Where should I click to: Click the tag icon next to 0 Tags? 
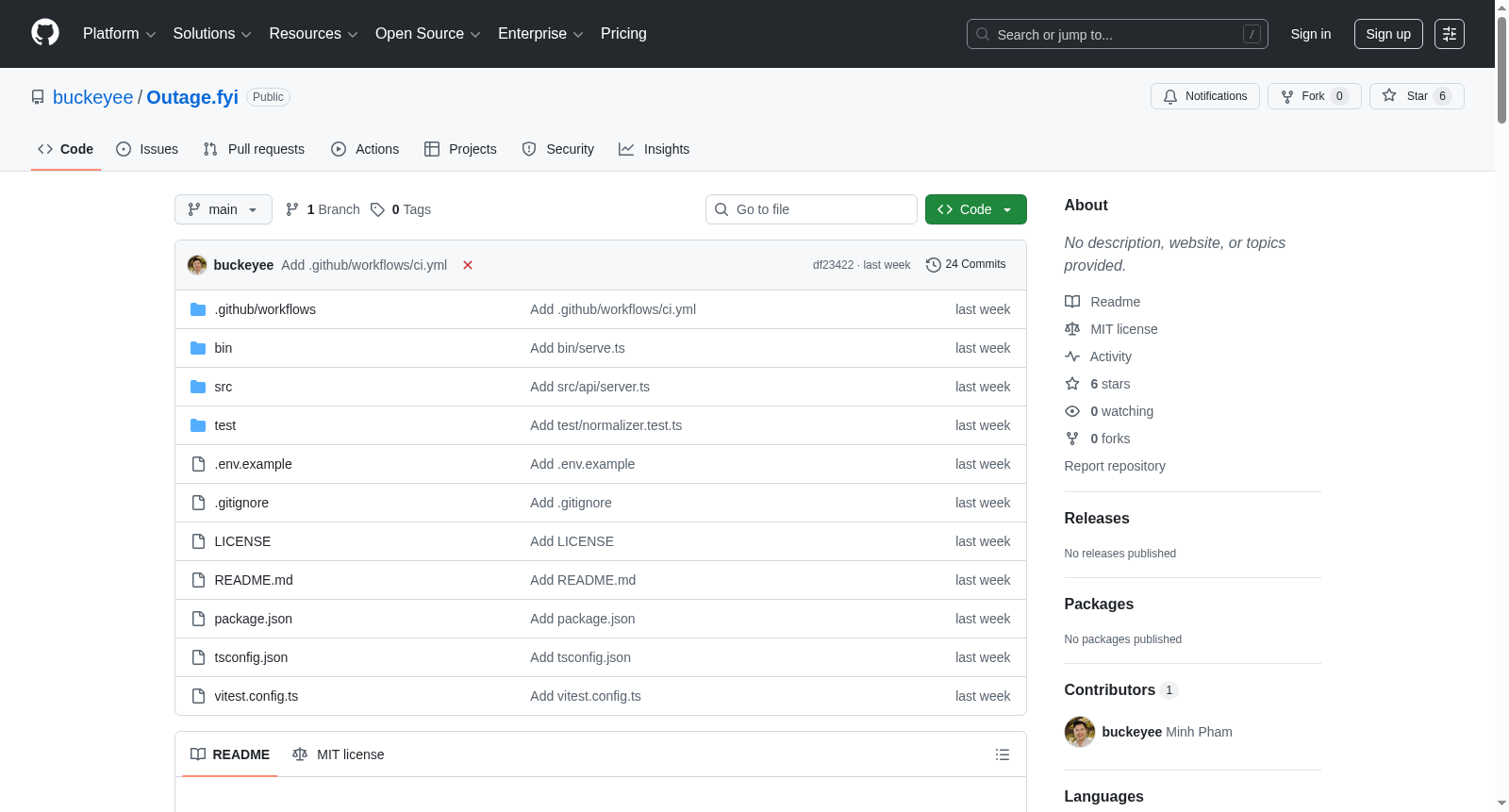pos(377,209)
